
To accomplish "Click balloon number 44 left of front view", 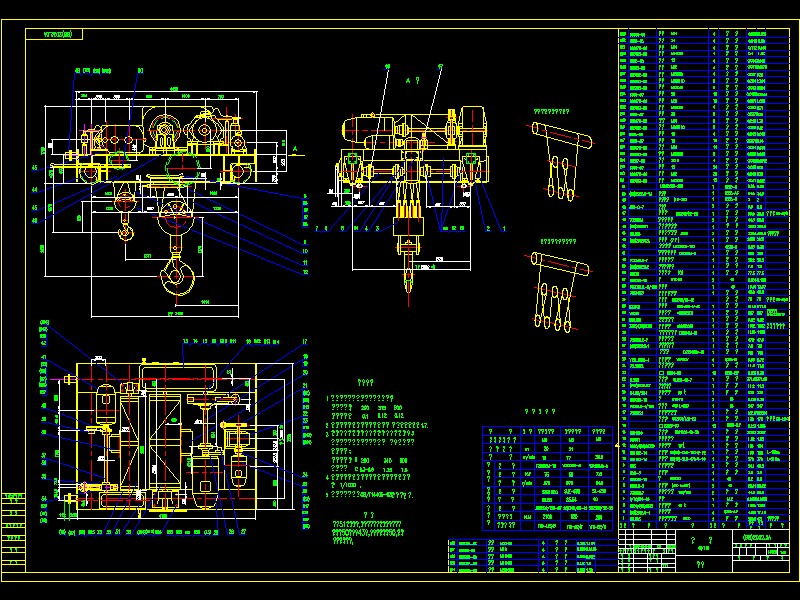I will [x=35, y=190].
